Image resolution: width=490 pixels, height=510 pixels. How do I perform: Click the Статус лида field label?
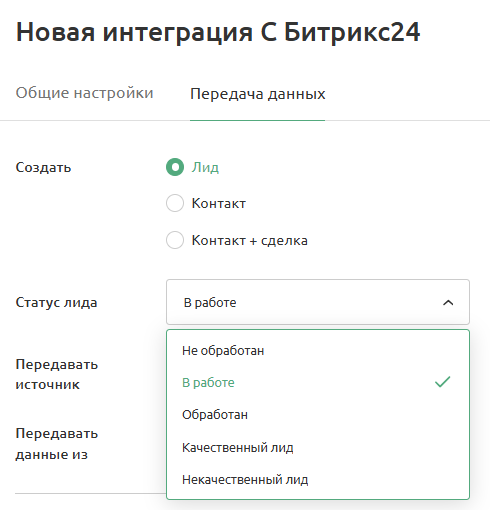click(56, 302)
